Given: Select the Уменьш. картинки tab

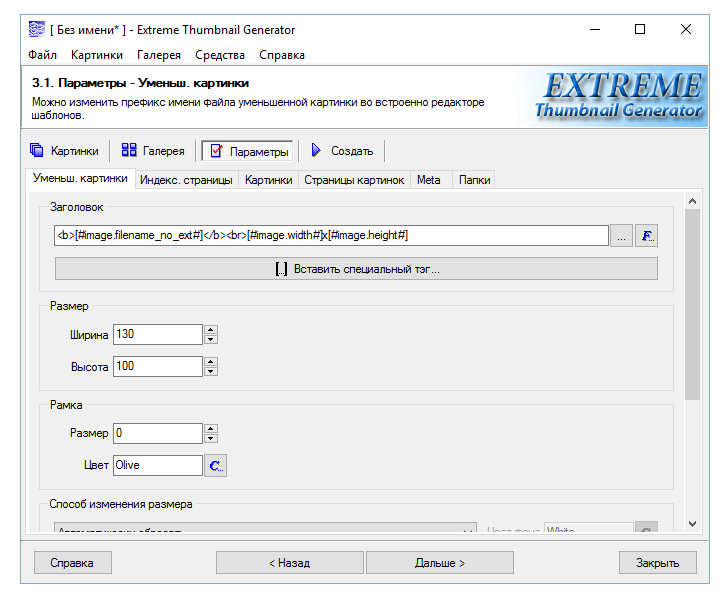Looking at the screenshot, I should pos(80,178).
